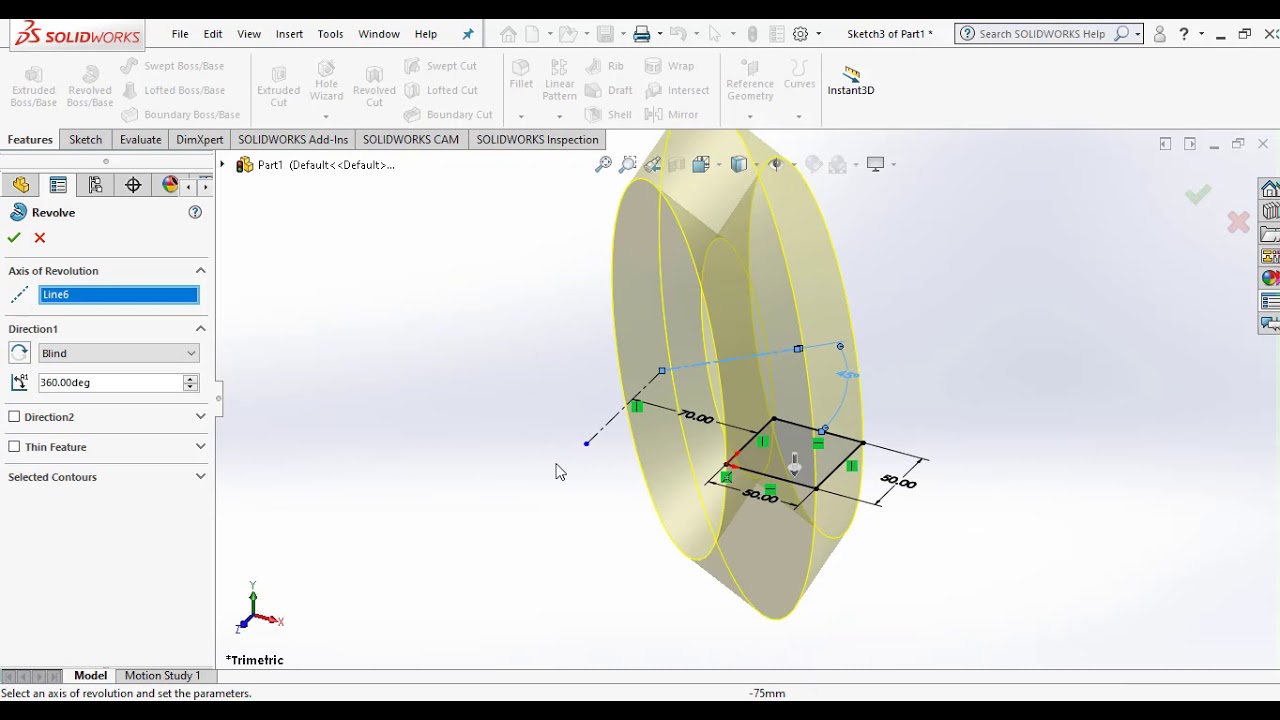Image resolution: width=1280 pixels, height=720 pixels.
Task: Click the 360.00deg angle field
Action: point(111,383)
